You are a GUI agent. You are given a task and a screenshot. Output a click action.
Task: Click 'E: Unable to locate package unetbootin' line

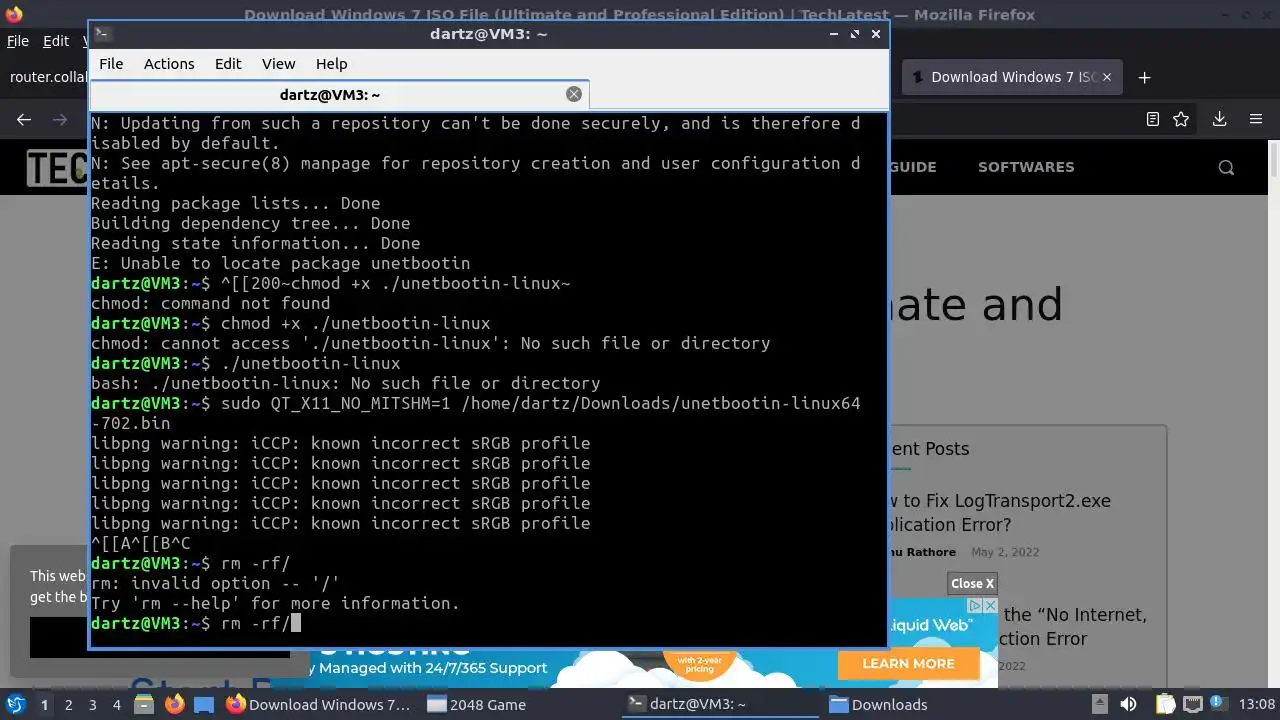pos(280,263)
